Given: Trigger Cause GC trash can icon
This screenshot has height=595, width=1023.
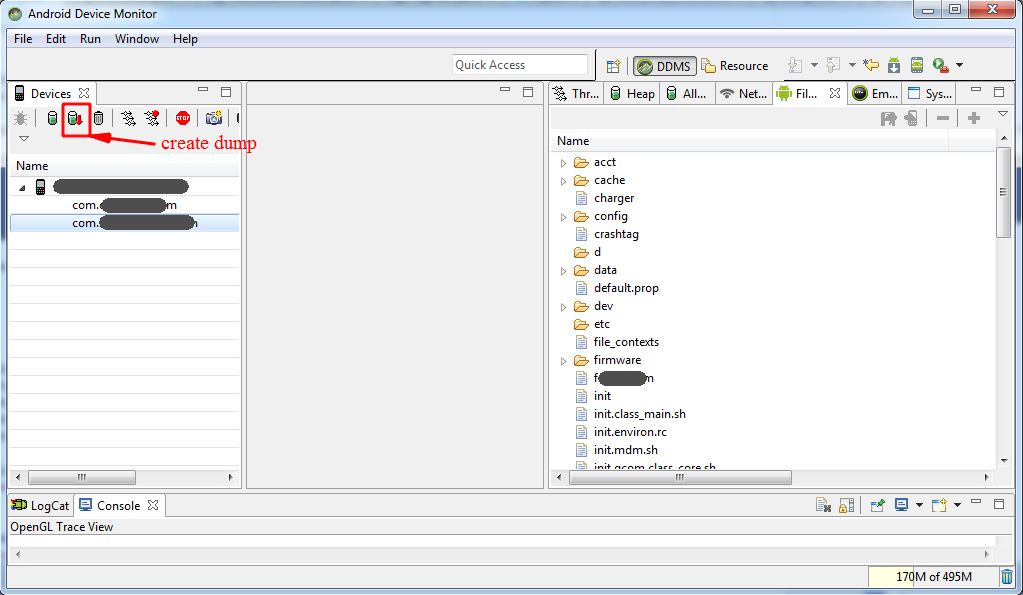Looking at the screenshot, I should [x=98, y=118].
